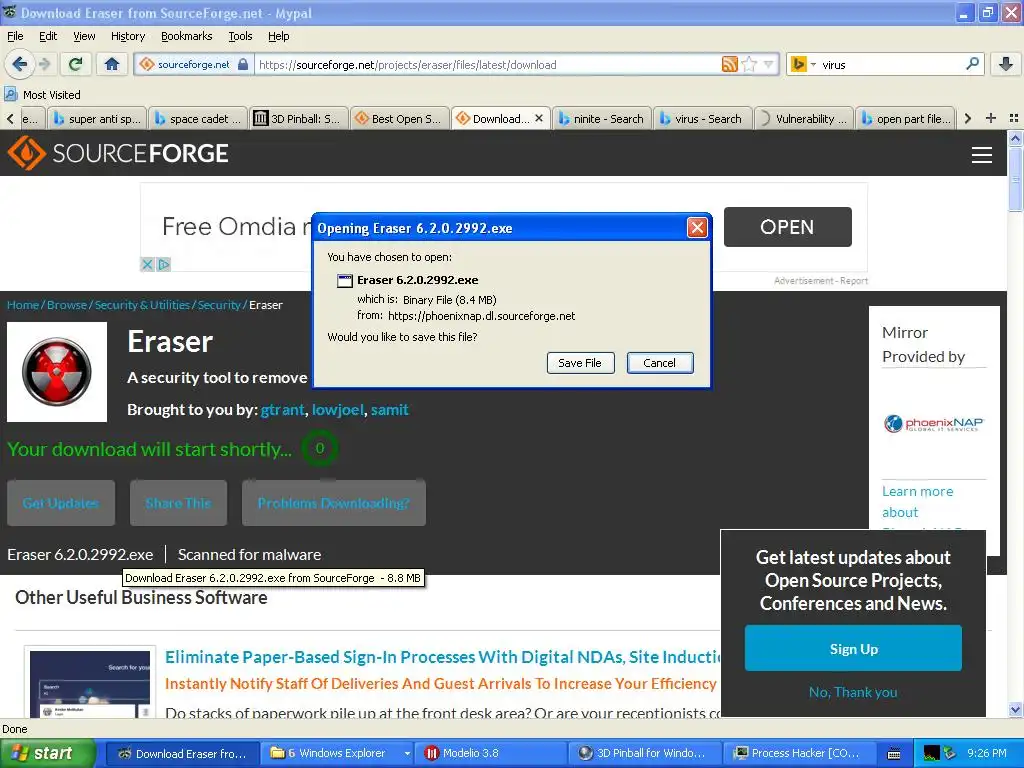Open the Bing search engine selector dropdown
Screen dimensions: 1024x768
click(x=803, y=64)
